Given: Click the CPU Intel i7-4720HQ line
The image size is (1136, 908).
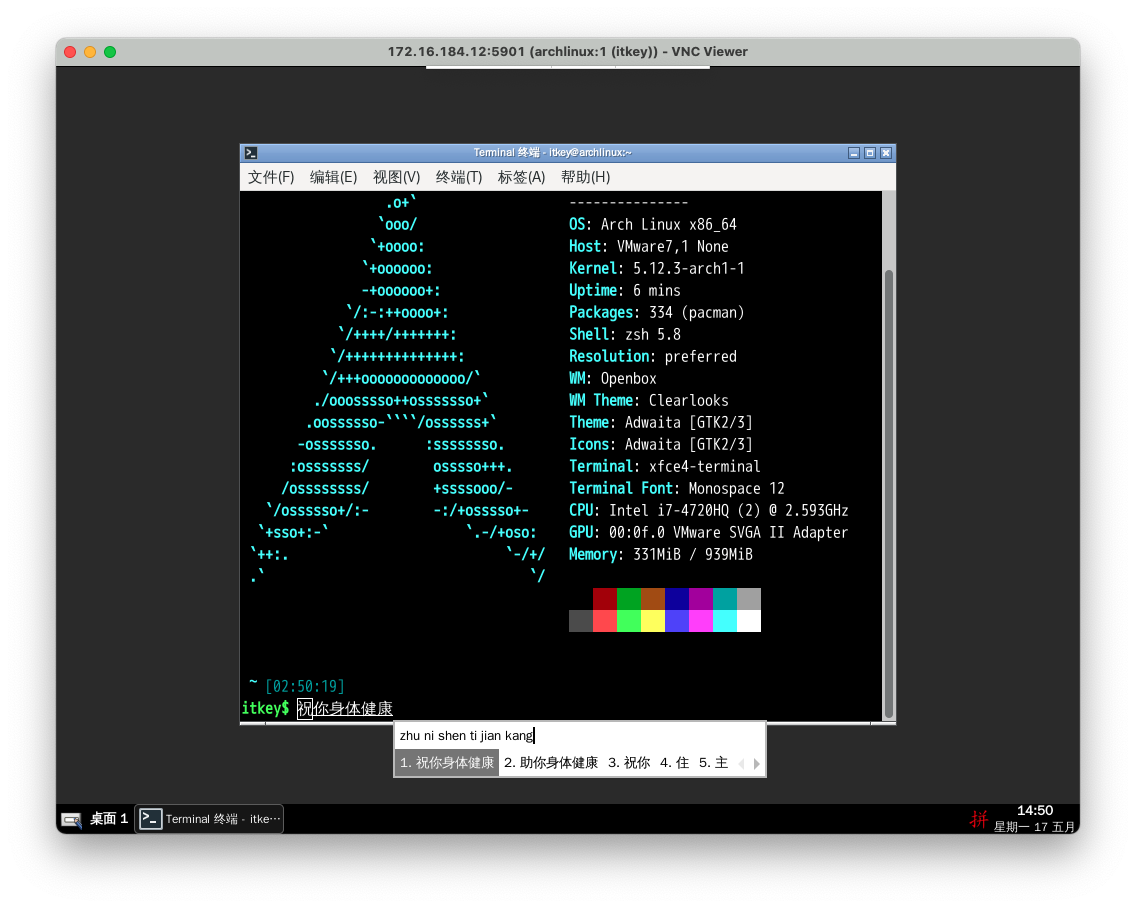Looking at the screenshot, I should (x=709, y=511).
